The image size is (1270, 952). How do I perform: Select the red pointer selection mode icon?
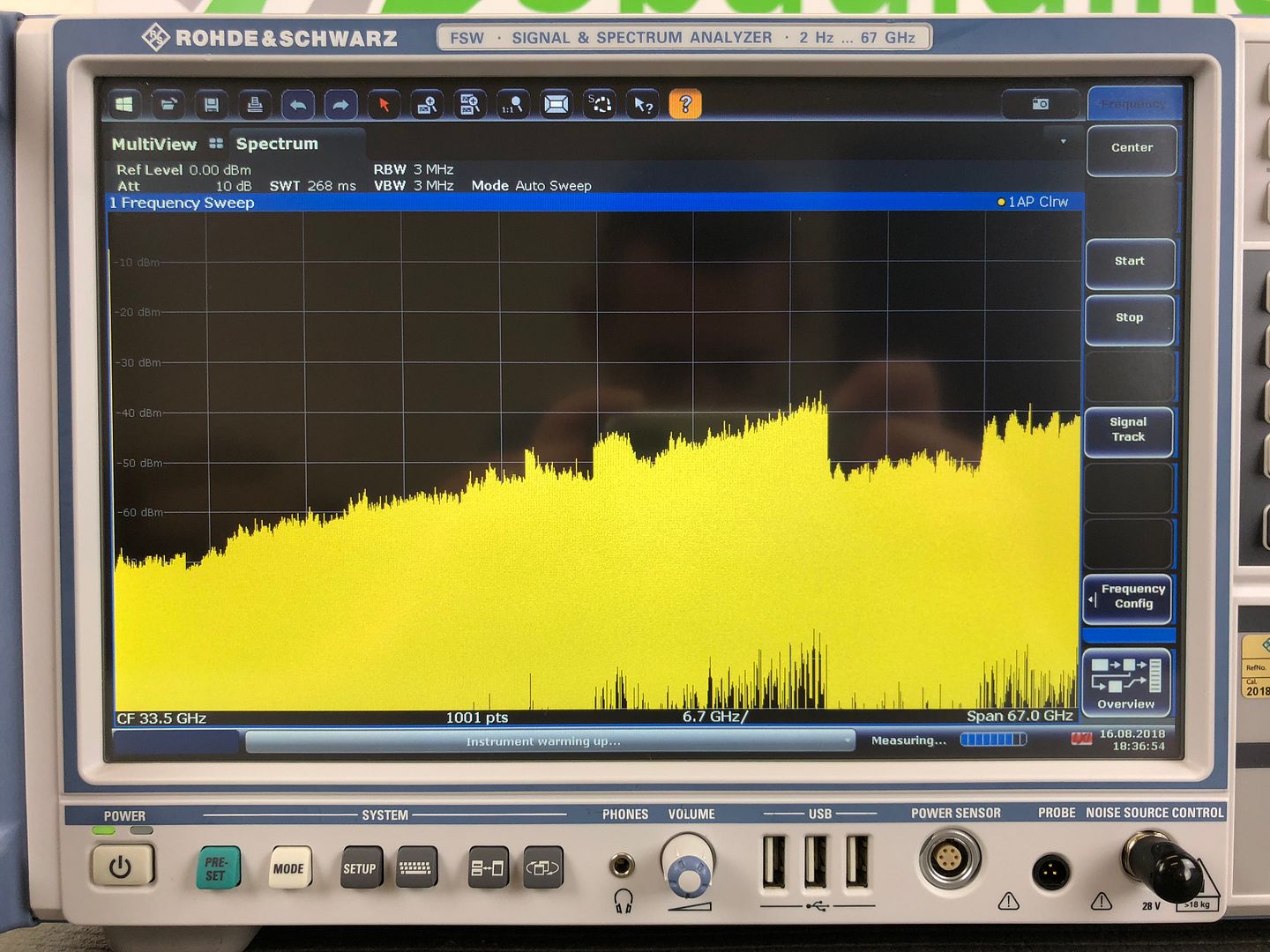point(384,105)
